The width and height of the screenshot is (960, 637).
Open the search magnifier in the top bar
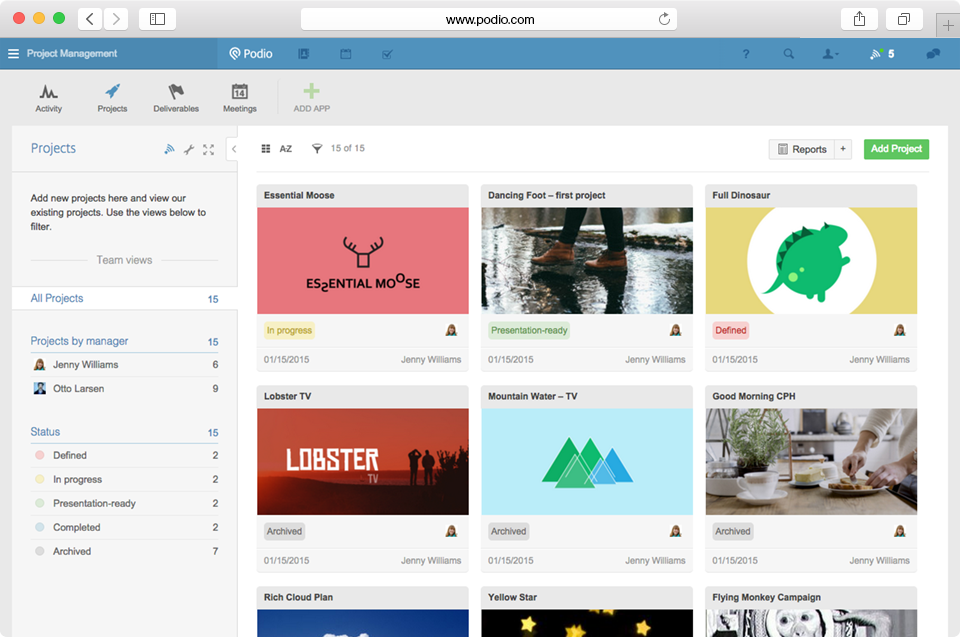pyautogui.click(x=789, y=54)
